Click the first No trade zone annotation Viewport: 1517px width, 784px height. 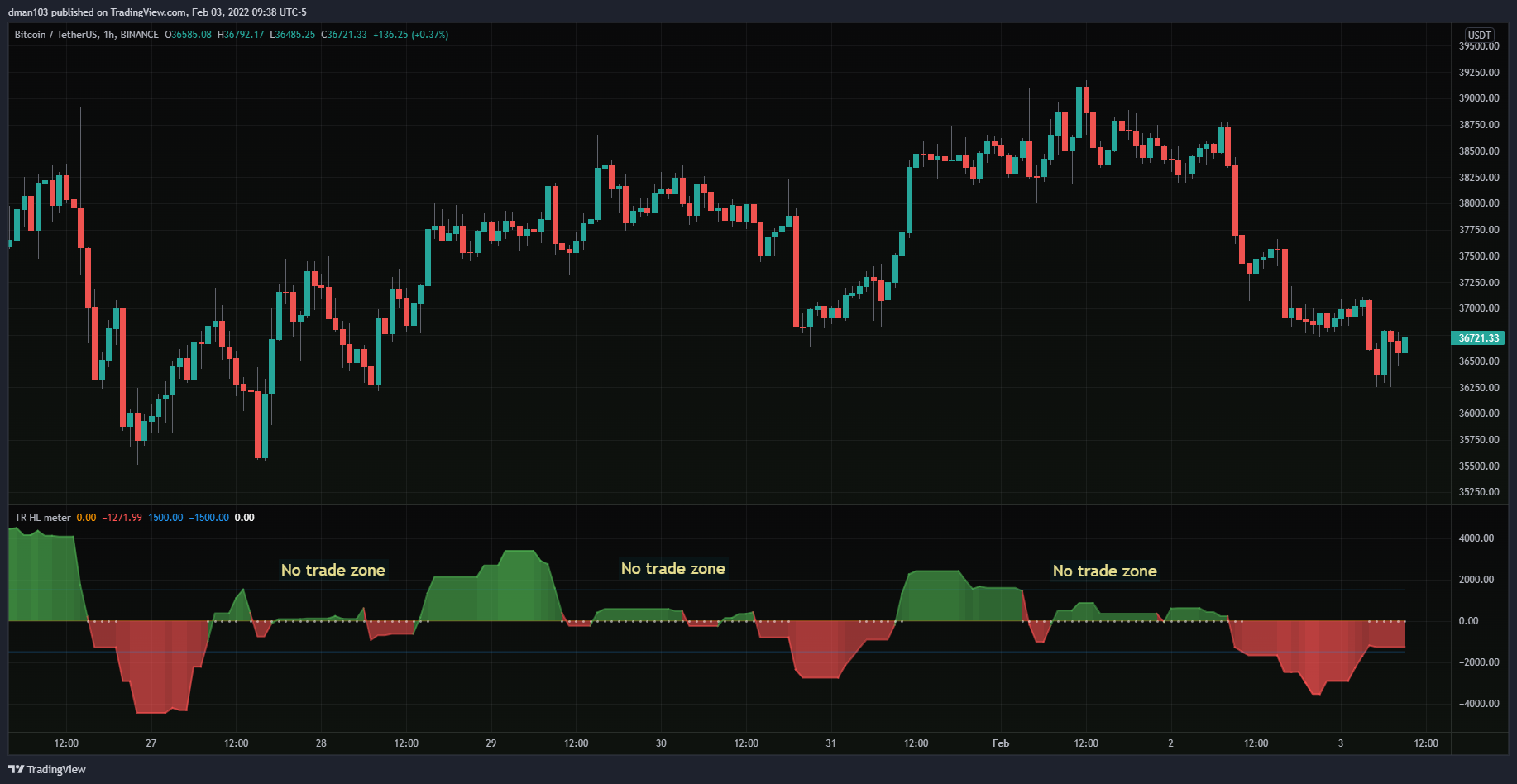333,570
